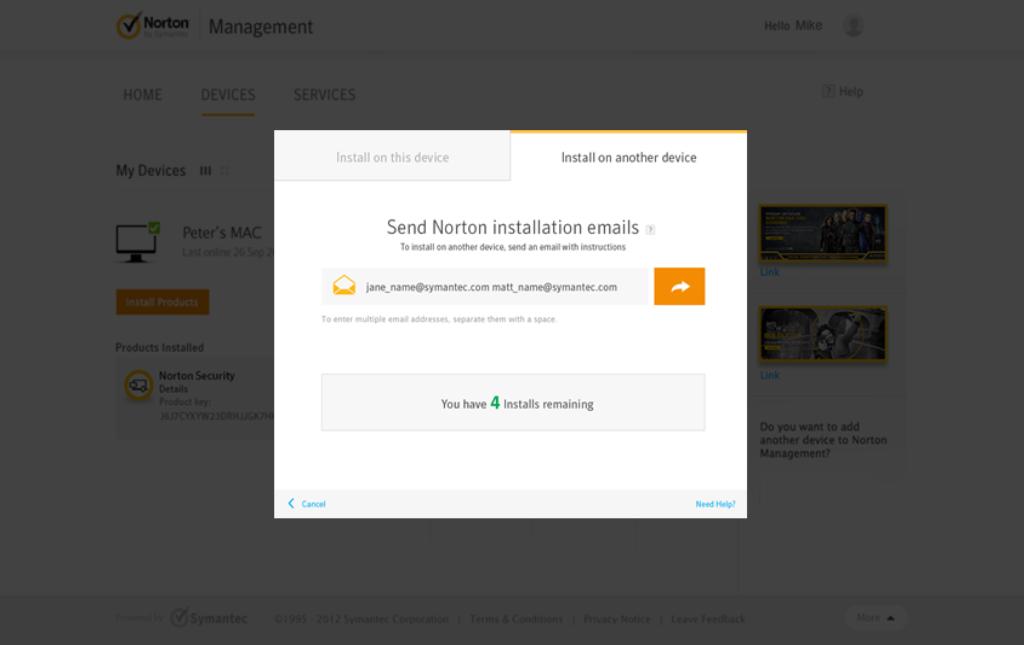Switch to Install on this device tab

tap(392, 157)
